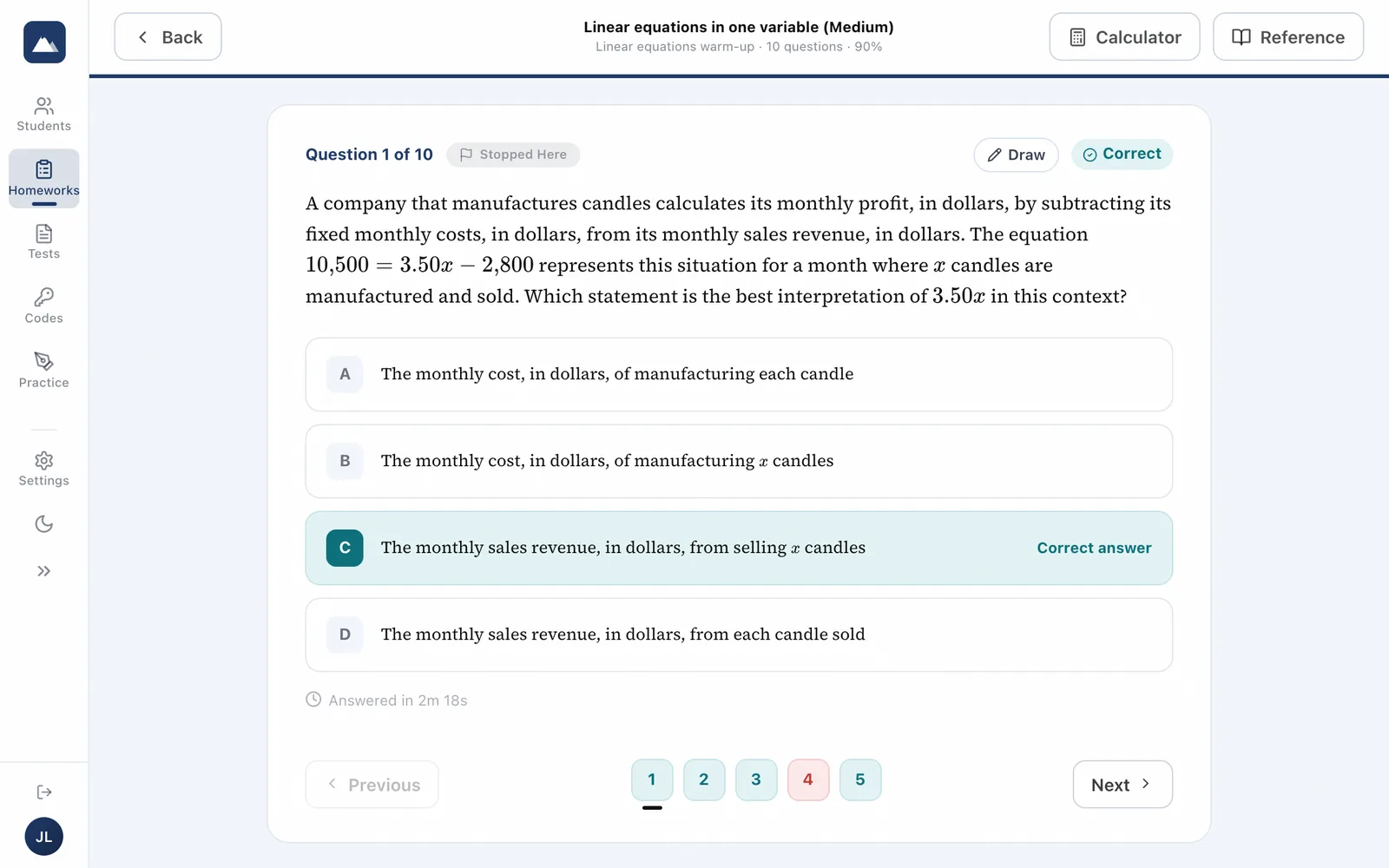The image size is (1389, 868).
Task: Go to the Tests section
Action: click(44, 242)
